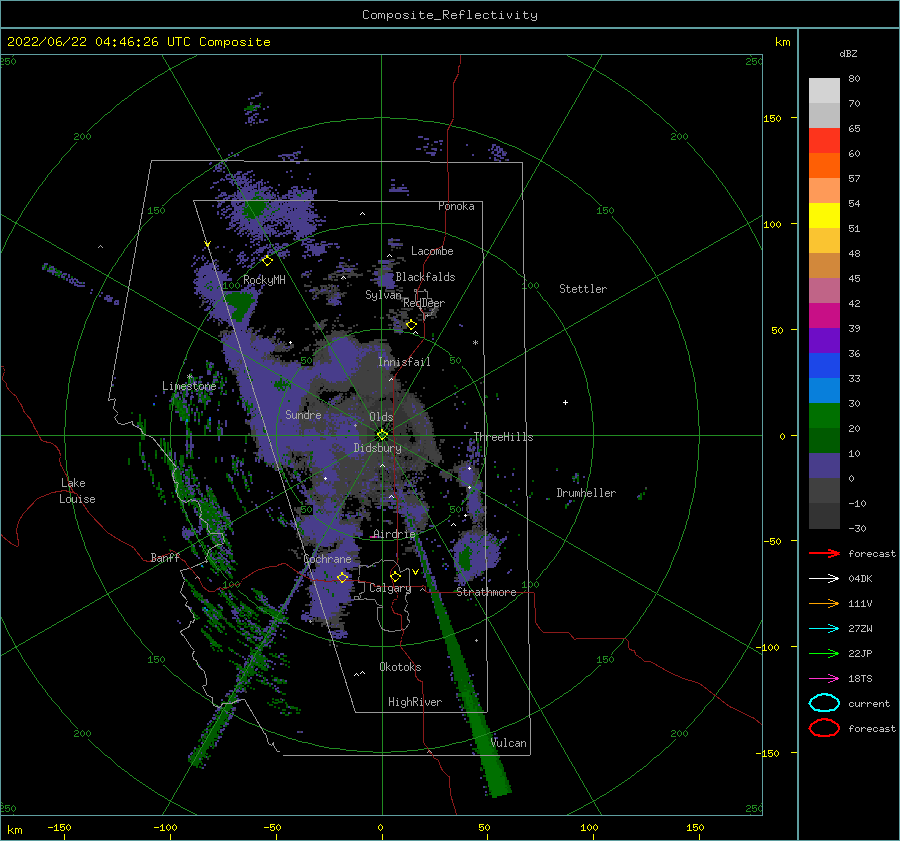
Task: Click the green echo cell north of Strathmore
Action: tap(465, 557)
